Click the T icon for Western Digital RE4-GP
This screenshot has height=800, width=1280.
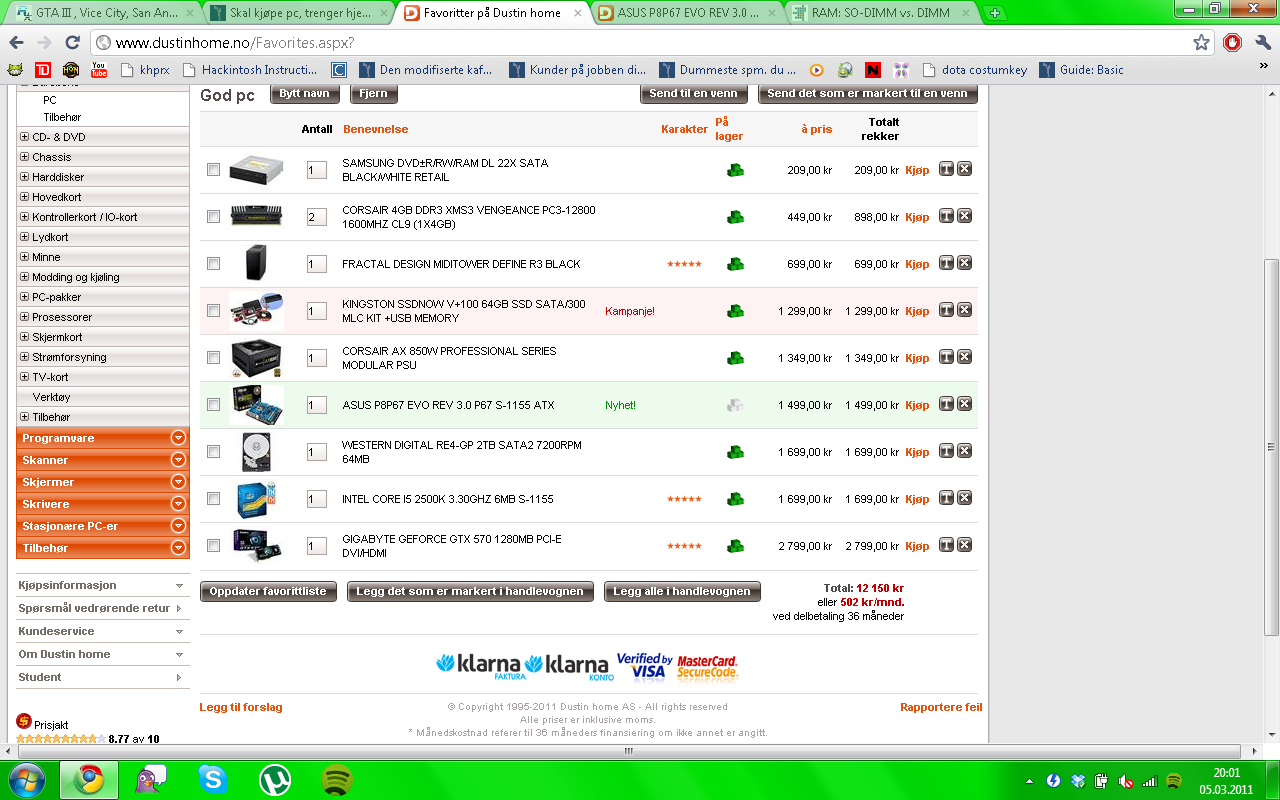pyautogui.click(x=946, y=451)
